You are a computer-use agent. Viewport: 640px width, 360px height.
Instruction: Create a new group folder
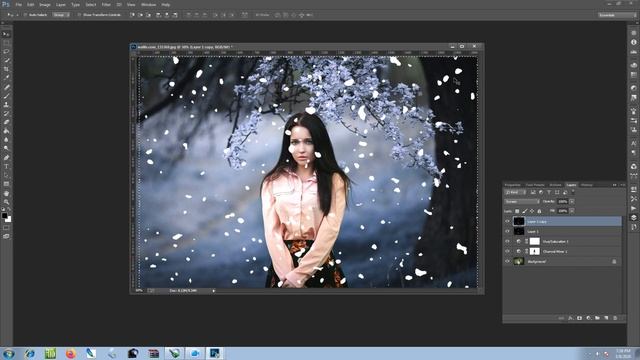coord(598,318)
